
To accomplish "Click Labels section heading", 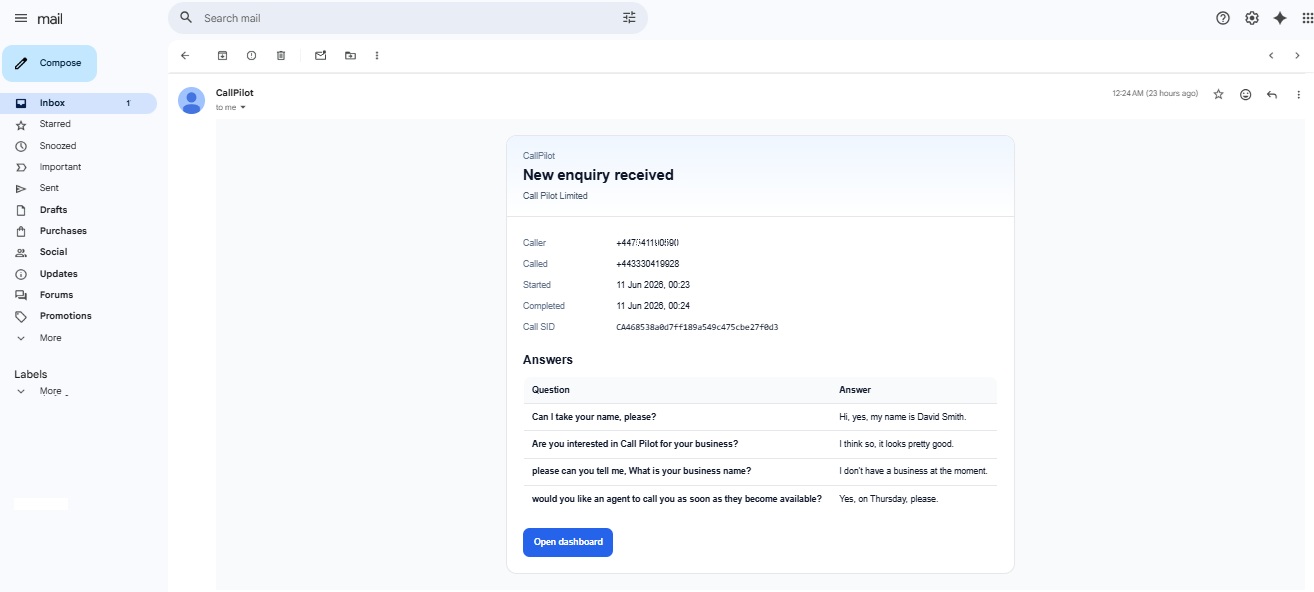I will click(31, 374).
